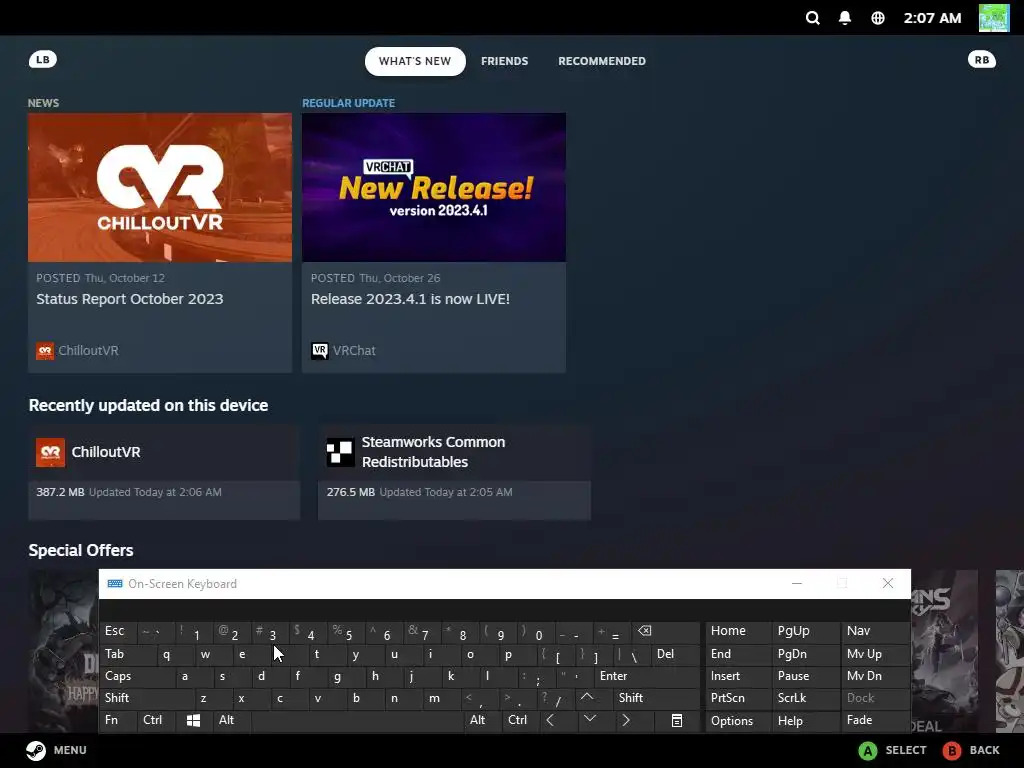The width and height of the screenshot is (1024, 768).
Task: Tap the Home key
Action: coord(739,631)
